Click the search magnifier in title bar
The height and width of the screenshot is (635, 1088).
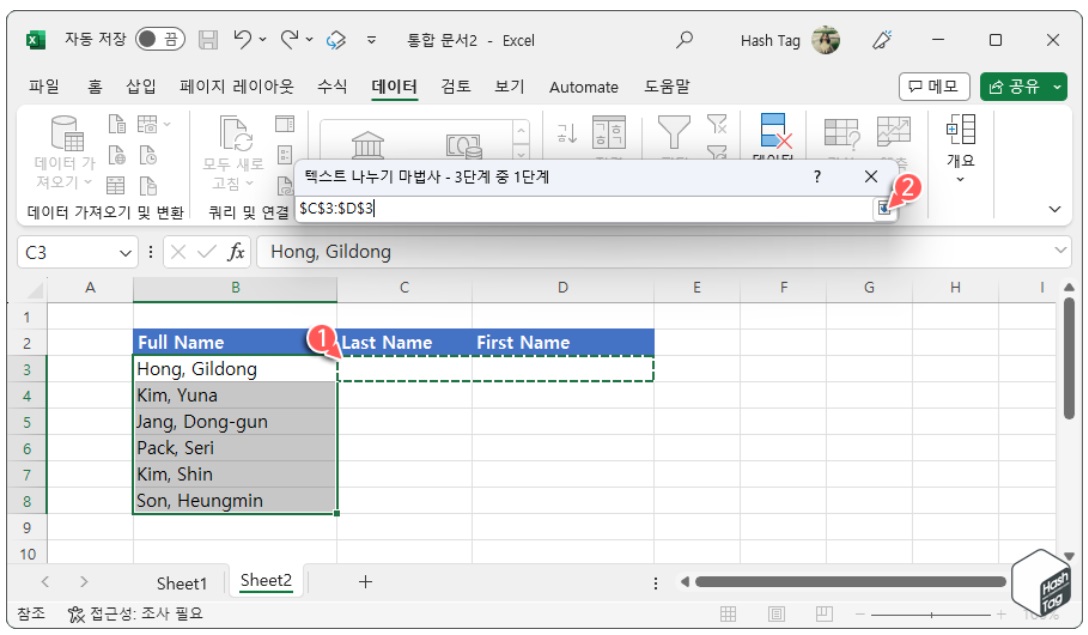(684, 40)
